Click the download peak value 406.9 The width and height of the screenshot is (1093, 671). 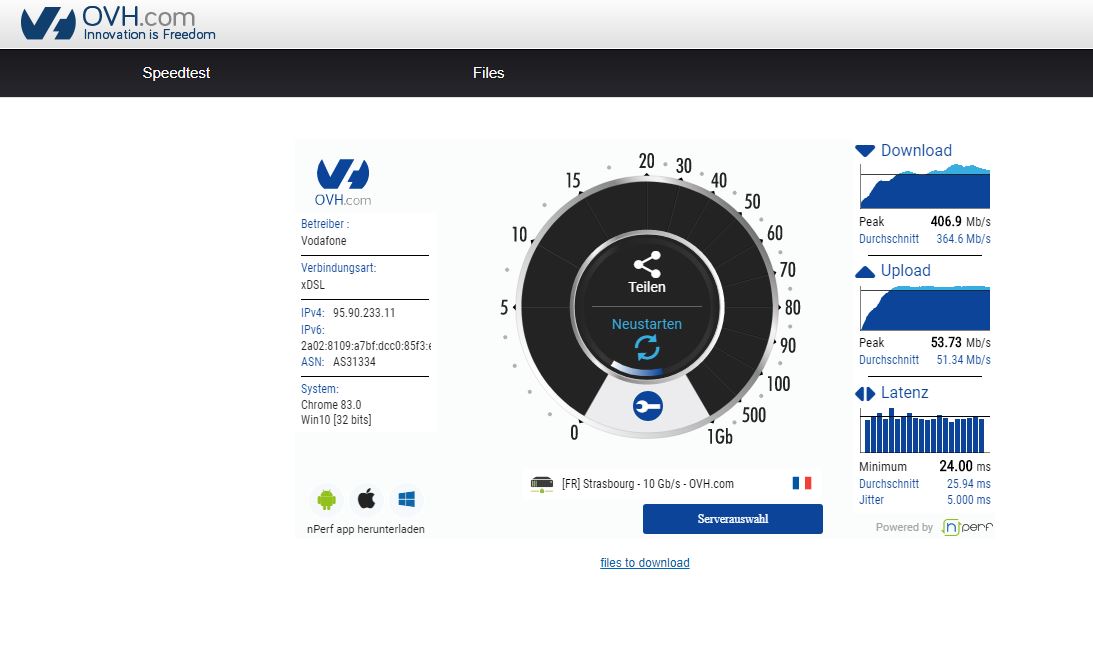[x=946, y=221]
